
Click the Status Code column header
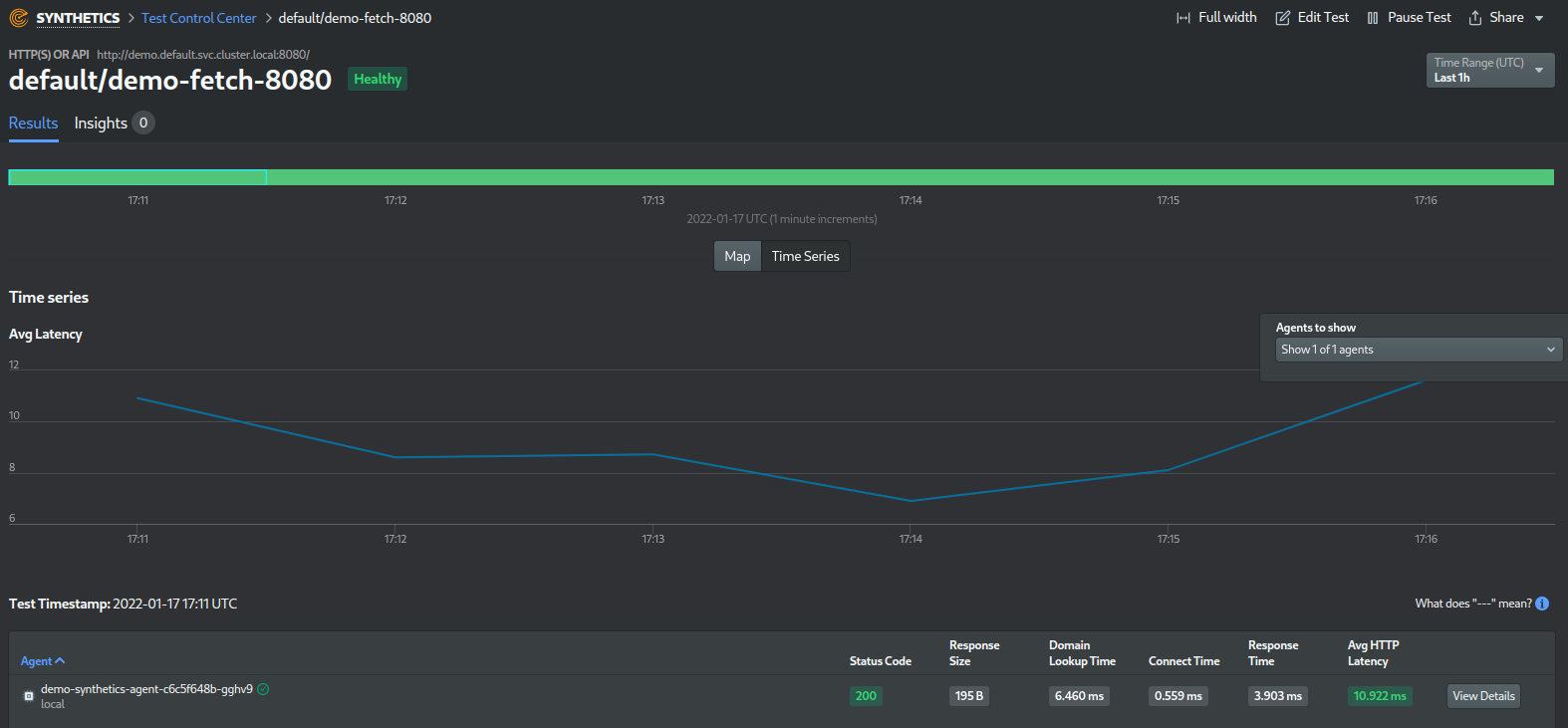point(881,661)
